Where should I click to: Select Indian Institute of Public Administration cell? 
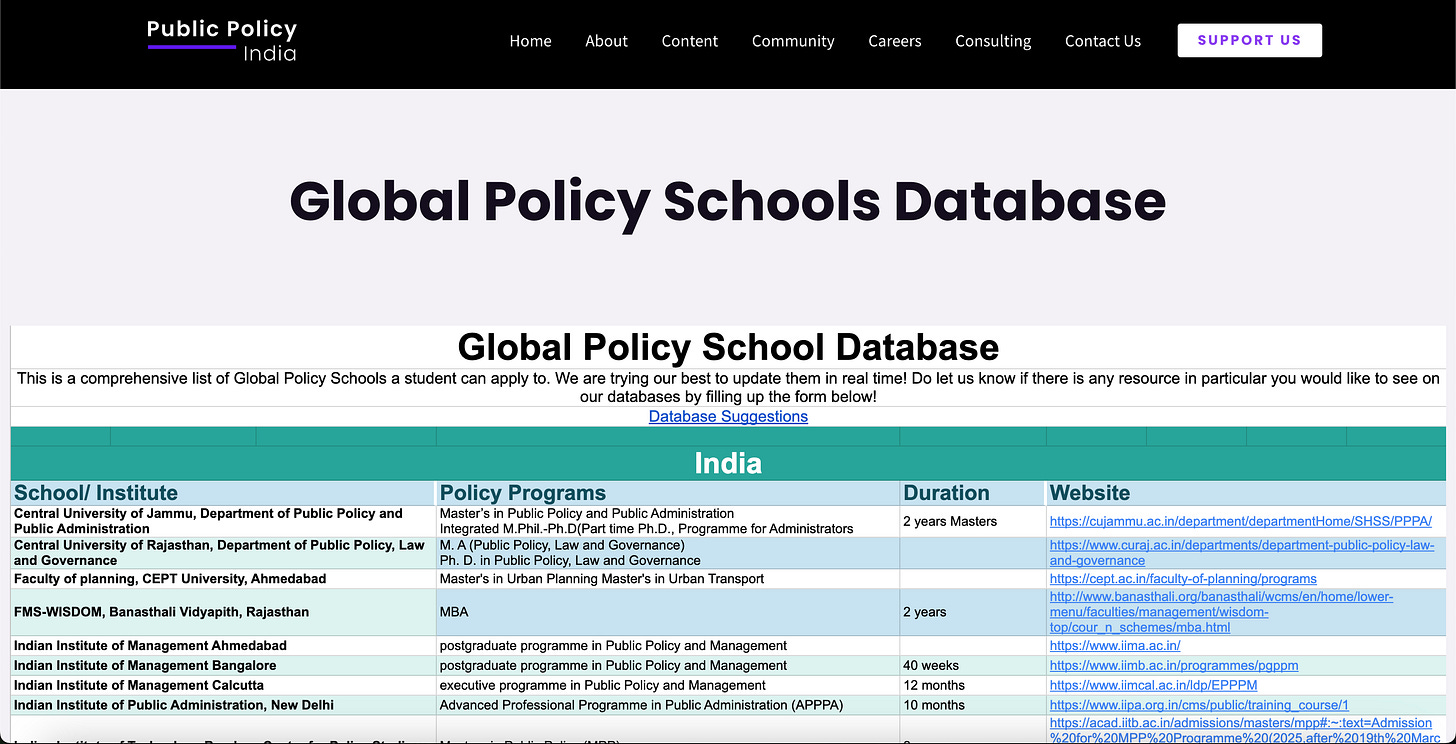coord(223,706)
